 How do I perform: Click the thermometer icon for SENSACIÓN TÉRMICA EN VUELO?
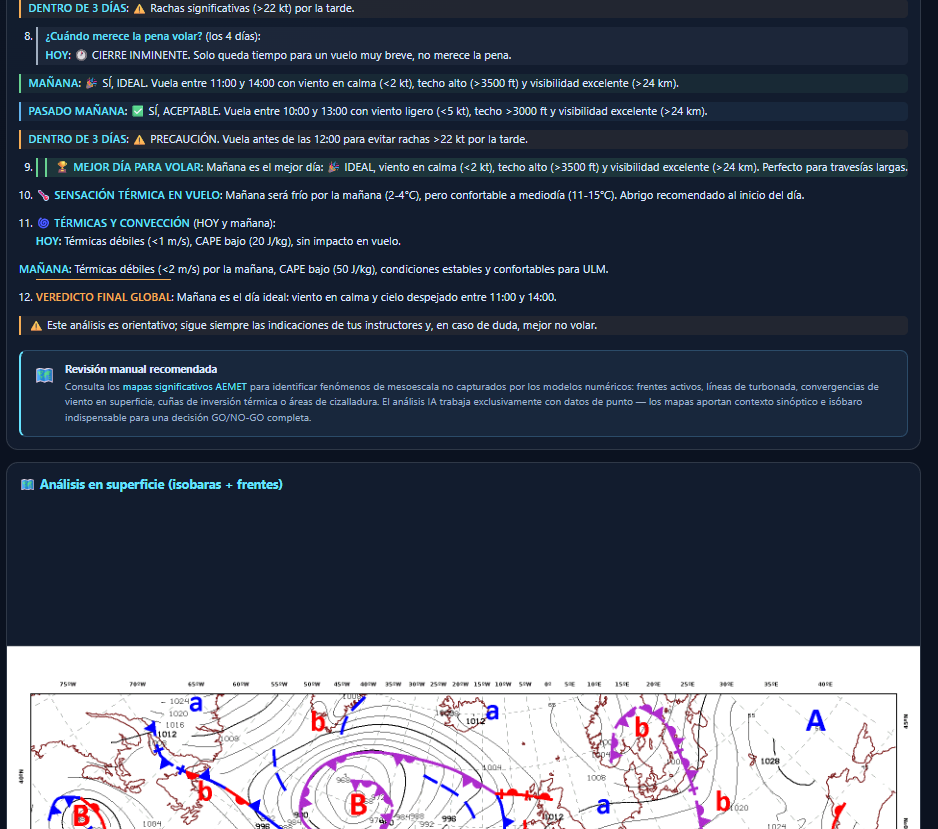tap(43, 195)
